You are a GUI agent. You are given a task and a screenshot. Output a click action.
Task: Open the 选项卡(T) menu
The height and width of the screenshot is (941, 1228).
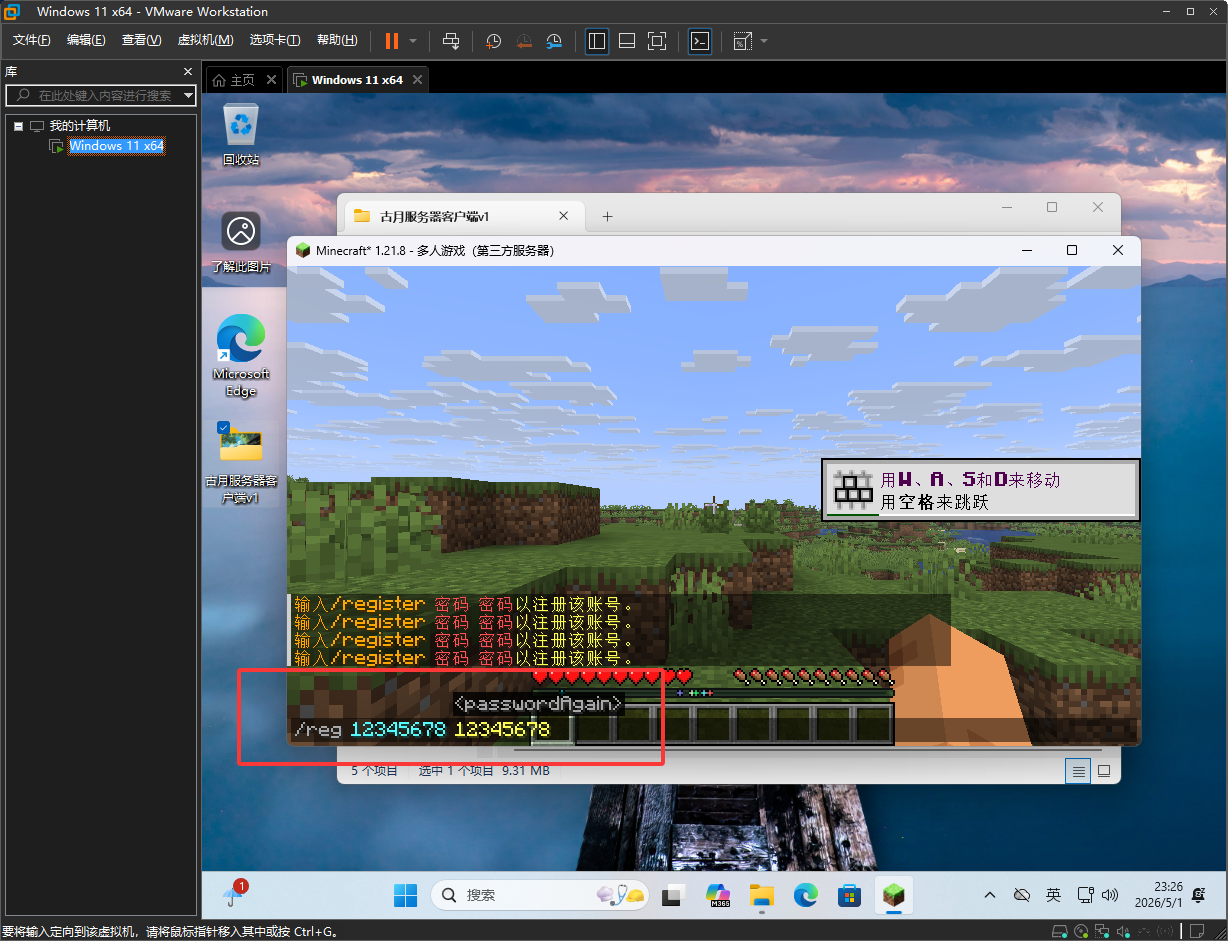point(275,40)
